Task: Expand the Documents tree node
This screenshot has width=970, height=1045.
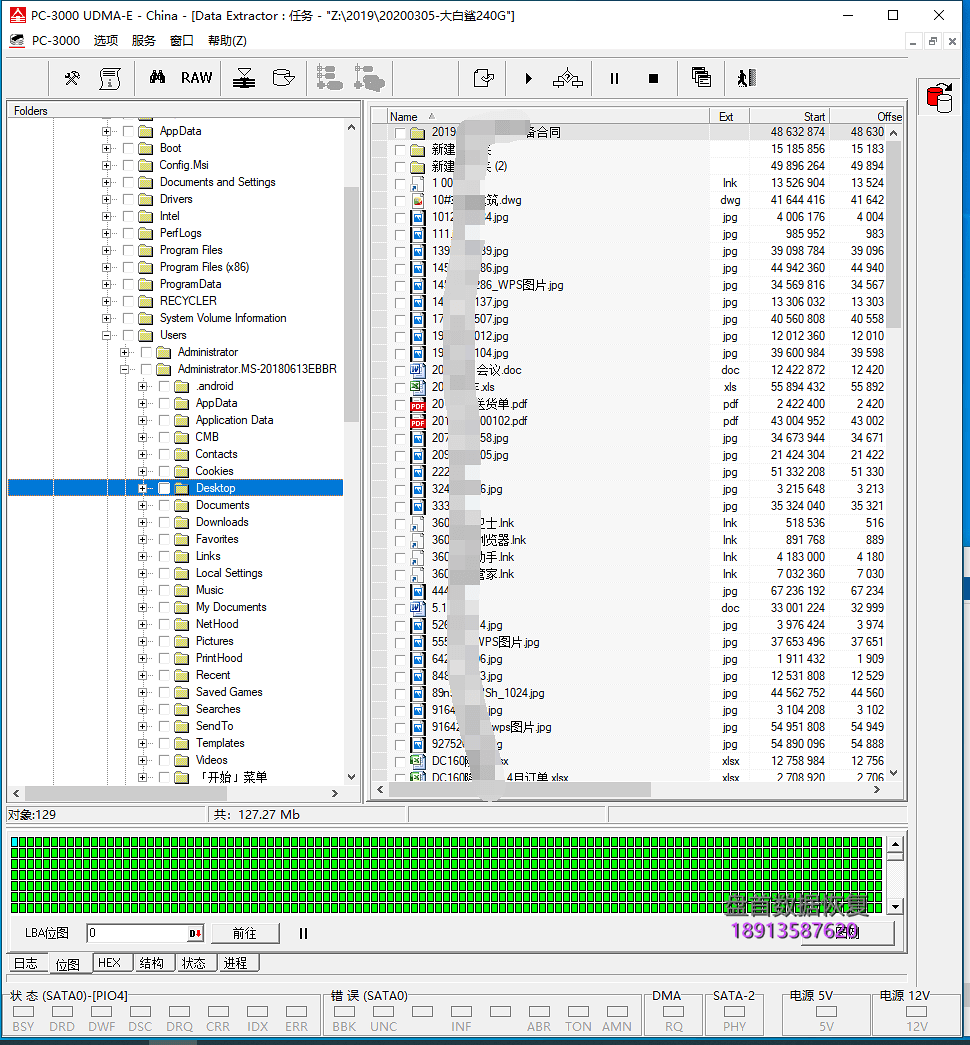Action: coord(142,505)
